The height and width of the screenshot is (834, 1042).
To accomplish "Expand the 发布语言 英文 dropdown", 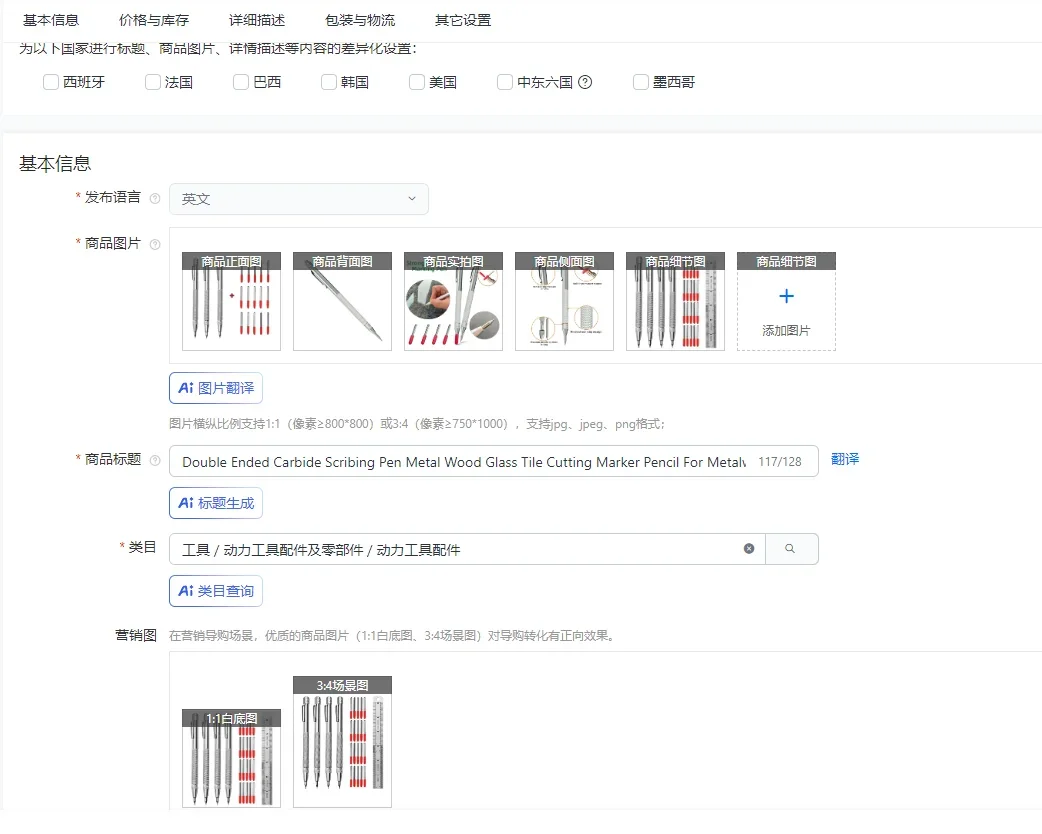I will point(299,199).
